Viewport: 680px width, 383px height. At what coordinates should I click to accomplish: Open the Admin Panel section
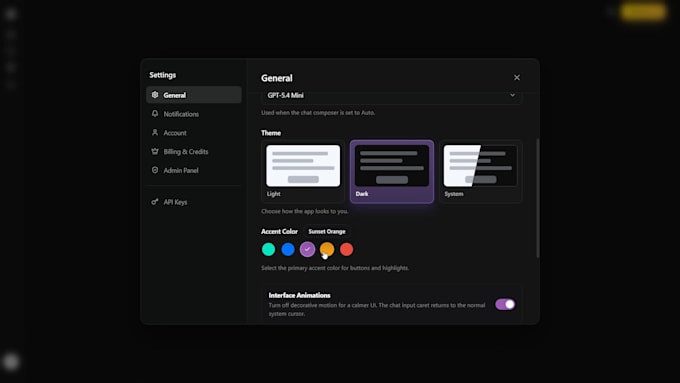193,170
